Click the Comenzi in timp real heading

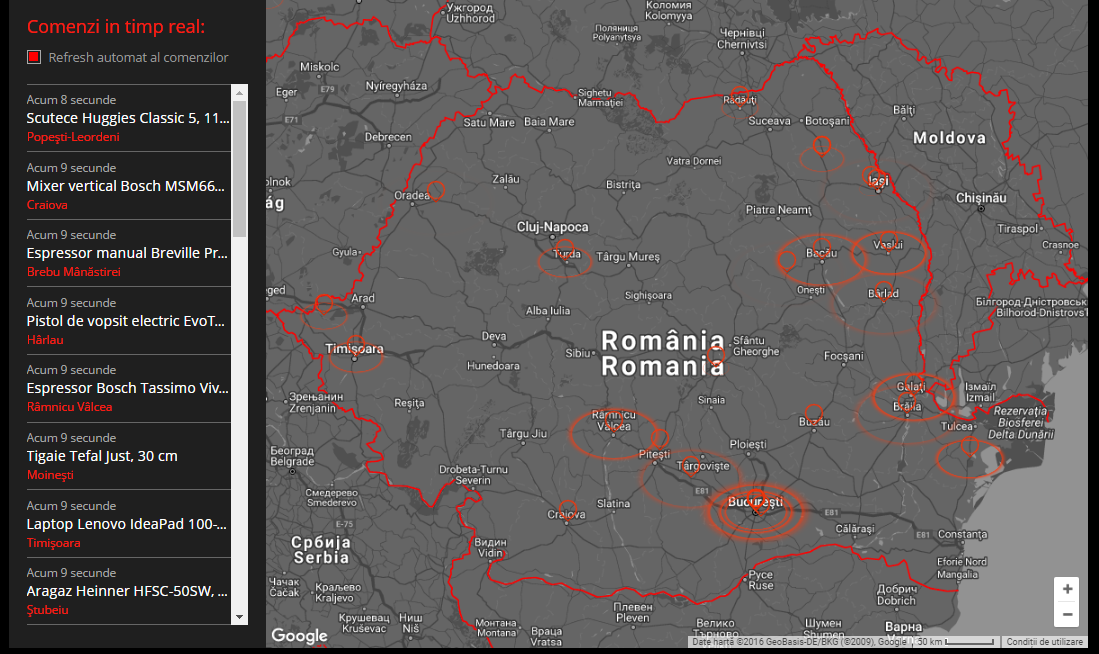(x=116, y=27)
